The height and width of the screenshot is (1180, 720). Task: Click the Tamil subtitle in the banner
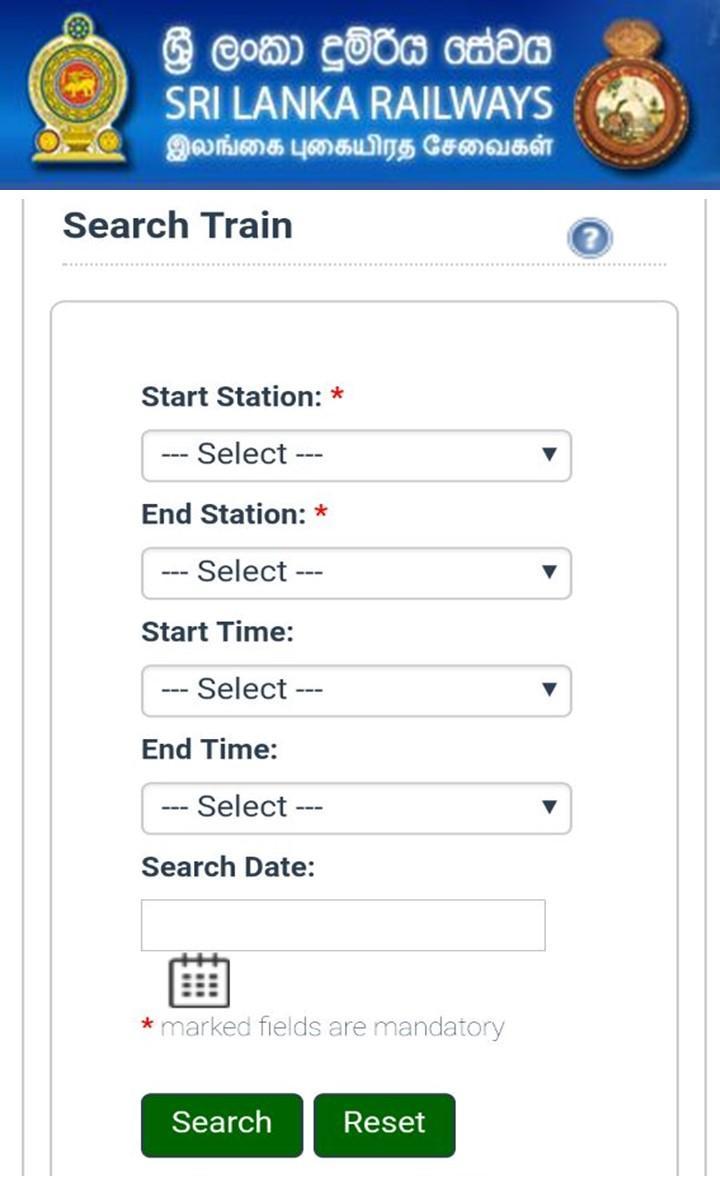[358, 148]
